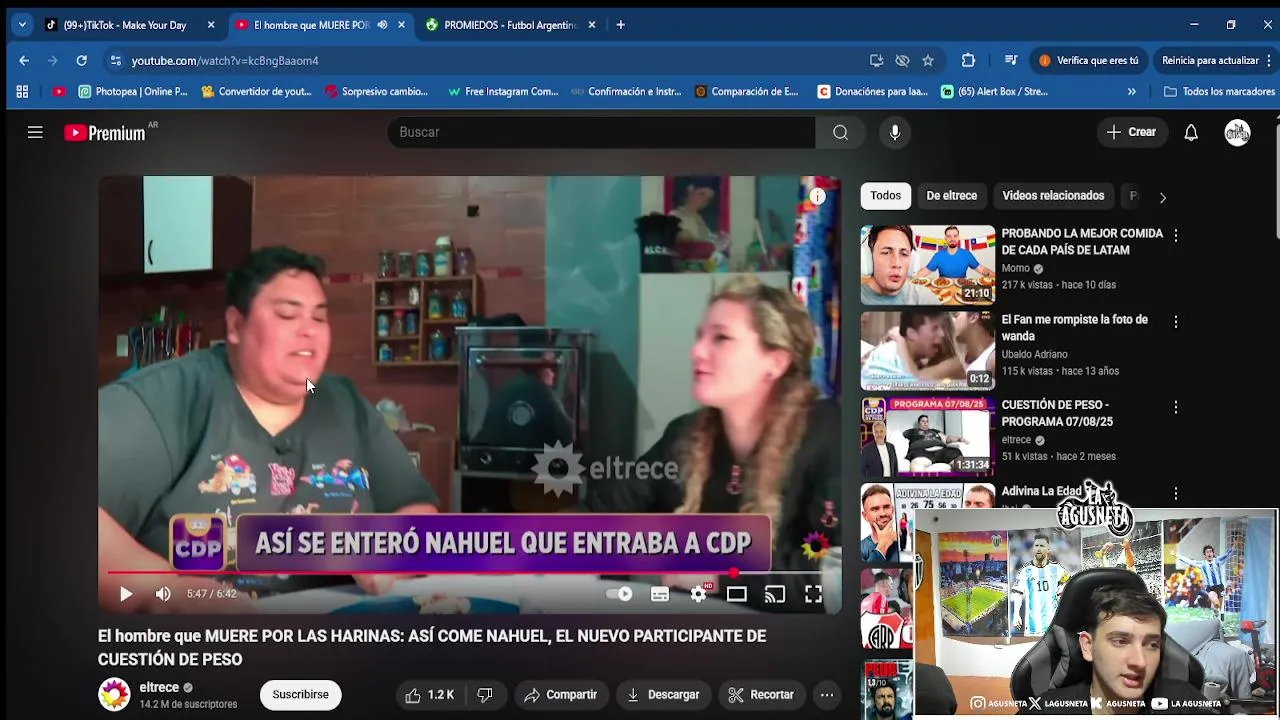Open Photopea Online bookmark

pos(132,91)
